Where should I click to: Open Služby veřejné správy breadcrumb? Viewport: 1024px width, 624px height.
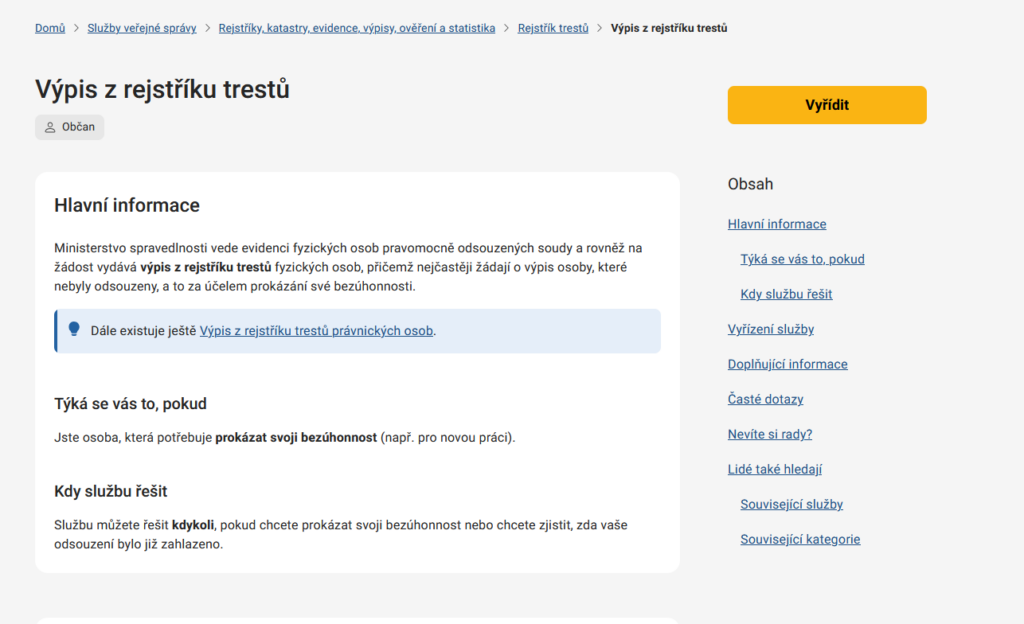[142, 28]
